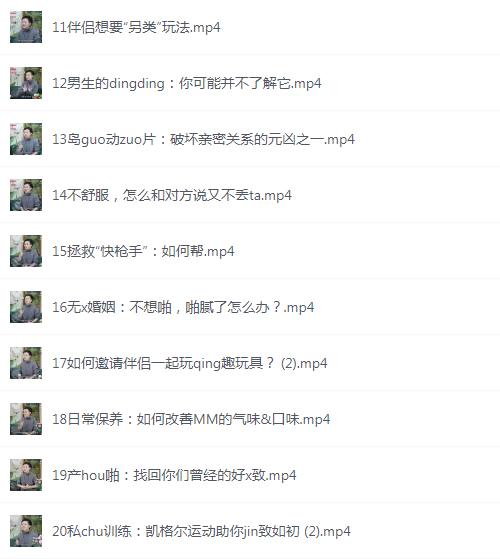Screen dimensions: 500x559
Task: Open the thumbnail of video 11伴侣想要
Action: (x=26, y=27)
